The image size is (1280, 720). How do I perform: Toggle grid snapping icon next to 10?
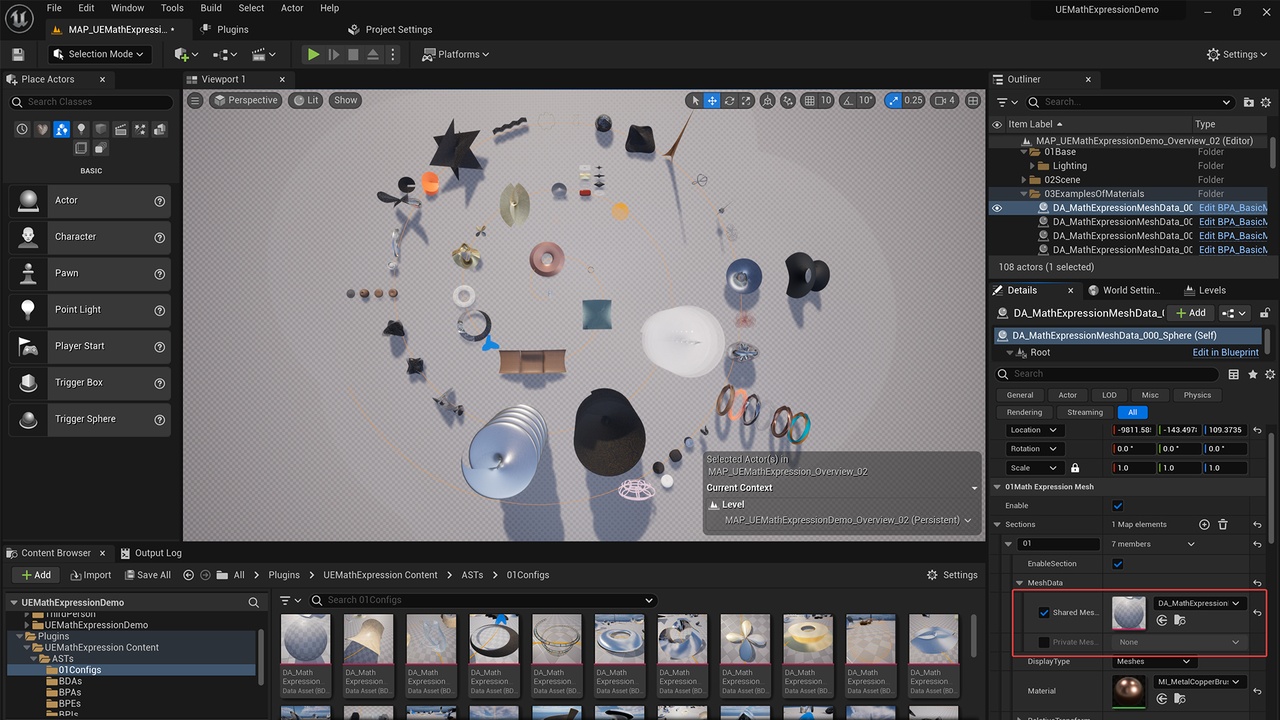[809, 100]
